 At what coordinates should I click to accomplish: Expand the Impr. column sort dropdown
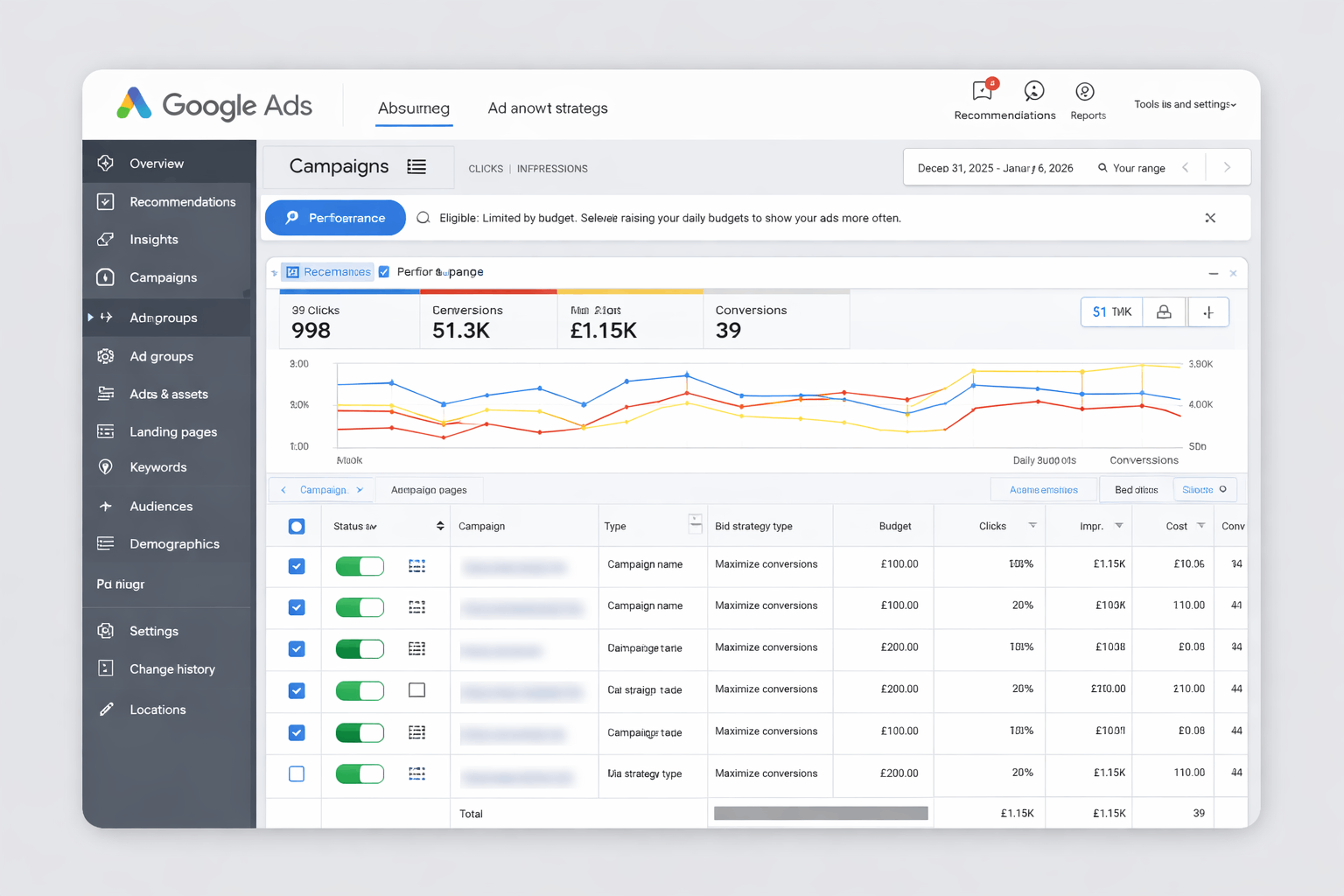1120,525
